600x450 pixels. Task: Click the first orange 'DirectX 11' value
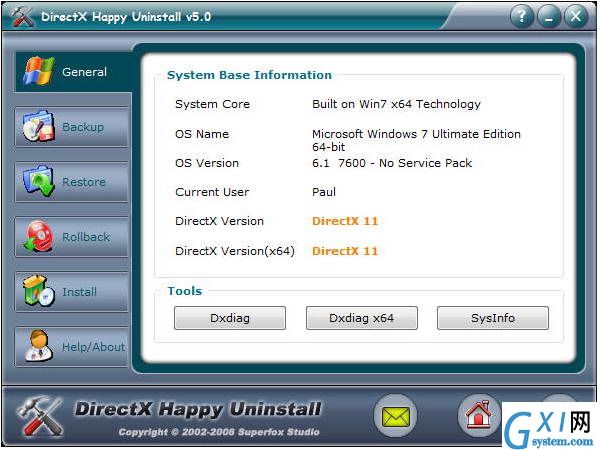coord(345,221)
